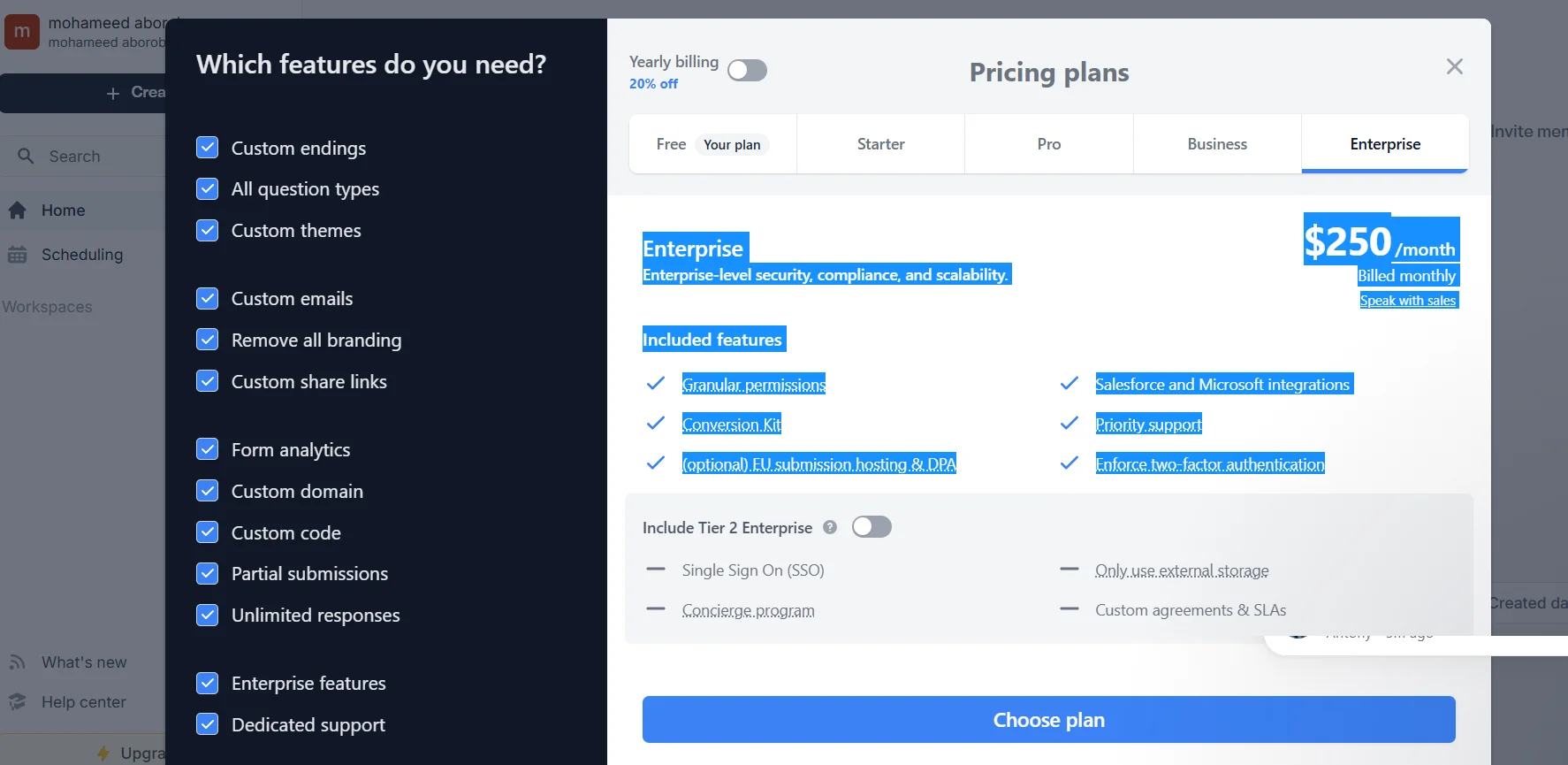Turn on Include Tier 2 Enterprise
Image resolution: width=1568 pixels, height=765 pixels.
coord(872,527)
